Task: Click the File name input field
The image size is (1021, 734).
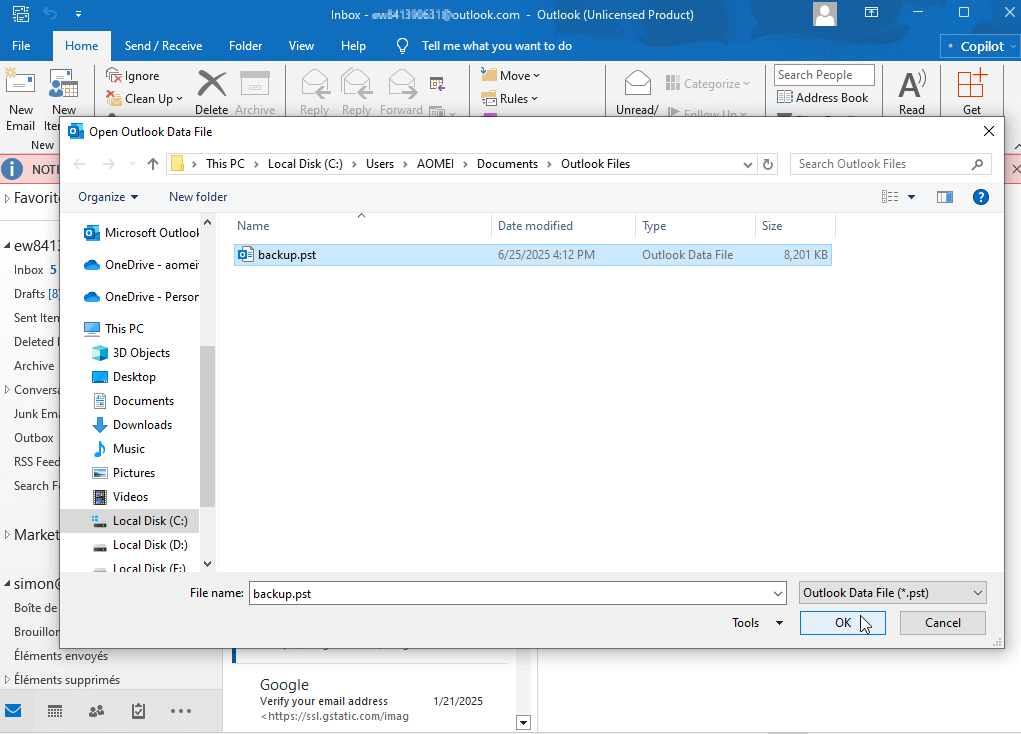Action: click(x=510, y=593)
